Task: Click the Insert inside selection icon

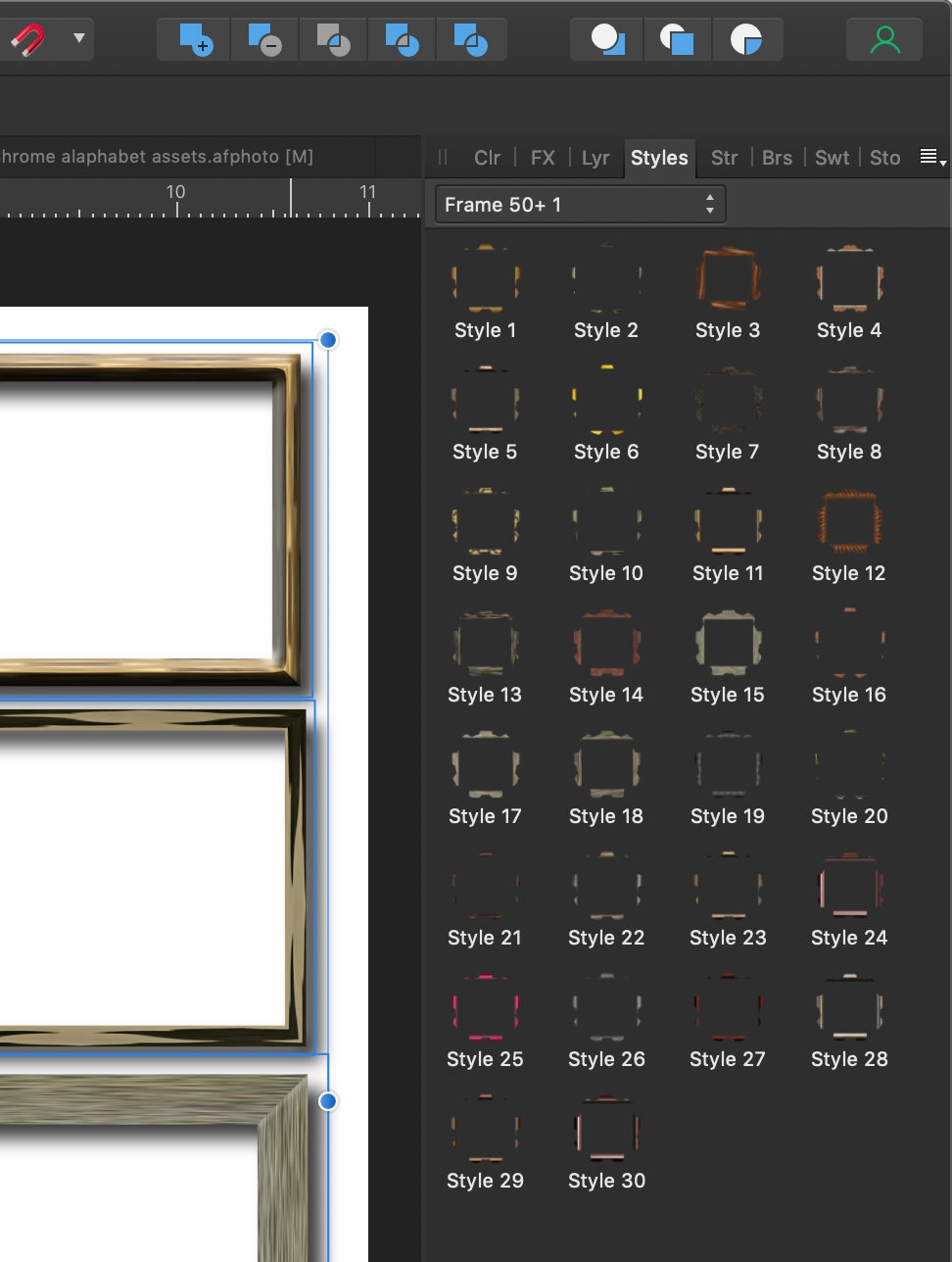Action: click(746, 39)
